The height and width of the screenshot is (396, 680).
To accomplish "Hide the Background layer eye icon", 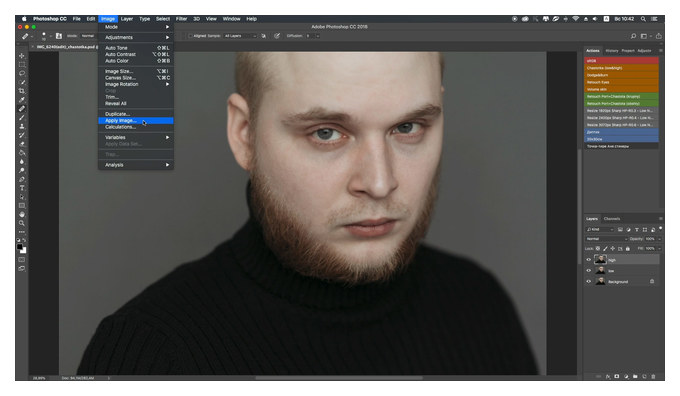I will [588, 281].
